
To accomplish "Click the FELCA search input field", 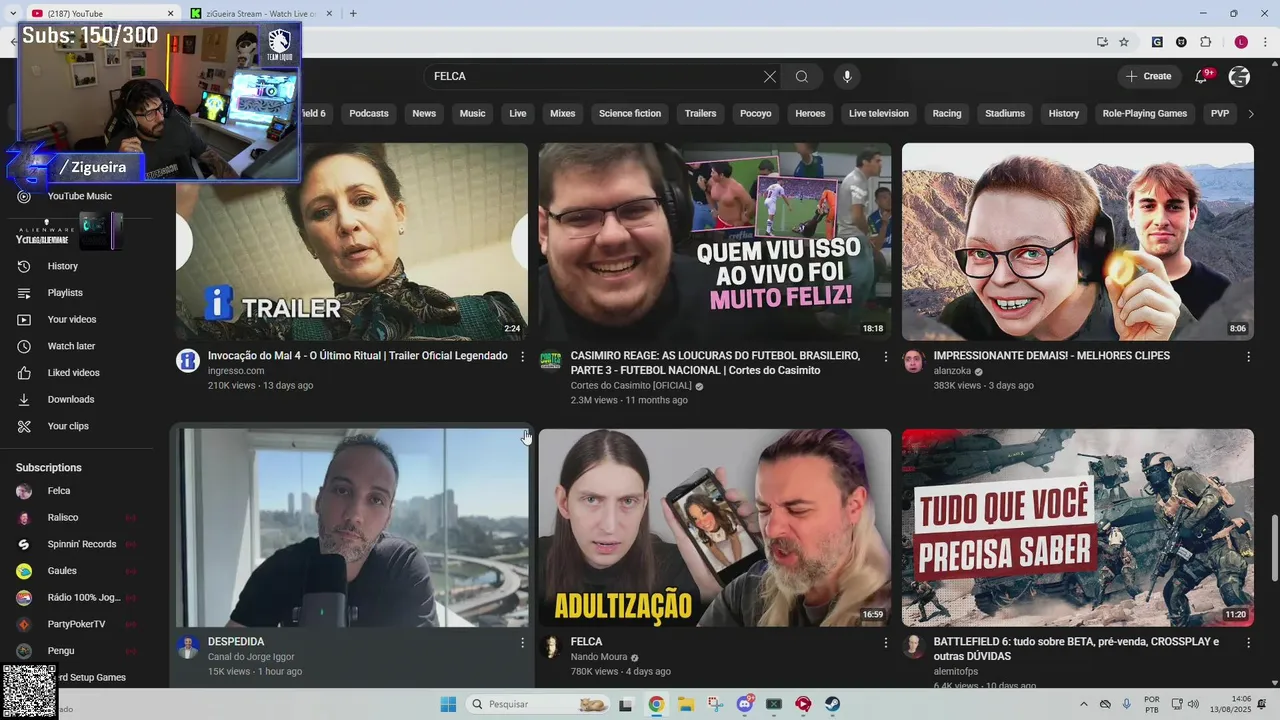I will point(595,77).
